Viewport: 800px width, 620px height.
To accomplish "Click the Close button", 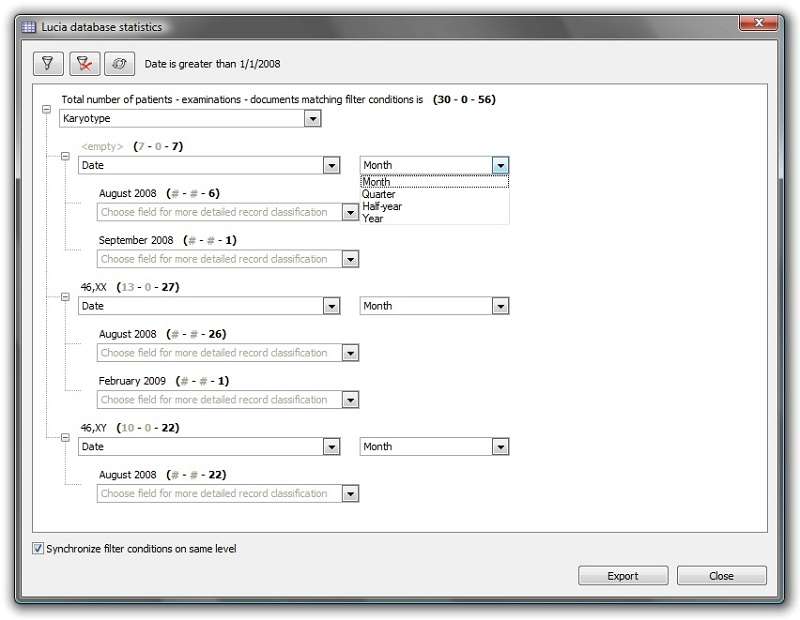I will (721, 576).
